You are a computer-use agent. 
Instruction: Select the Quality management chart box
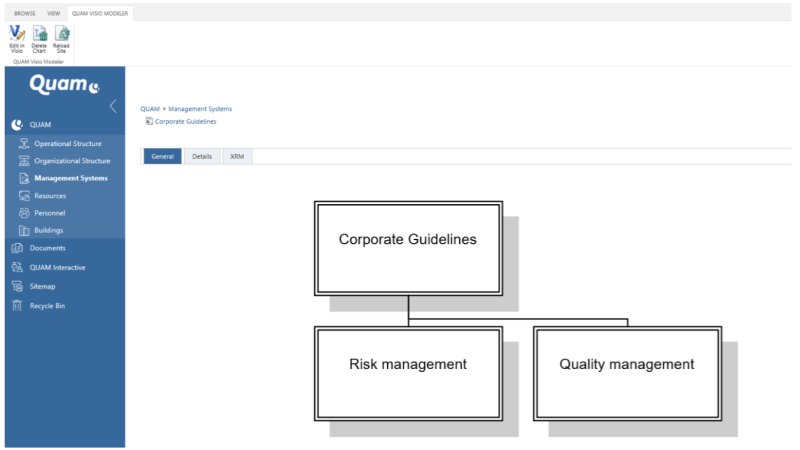point(628,374)
